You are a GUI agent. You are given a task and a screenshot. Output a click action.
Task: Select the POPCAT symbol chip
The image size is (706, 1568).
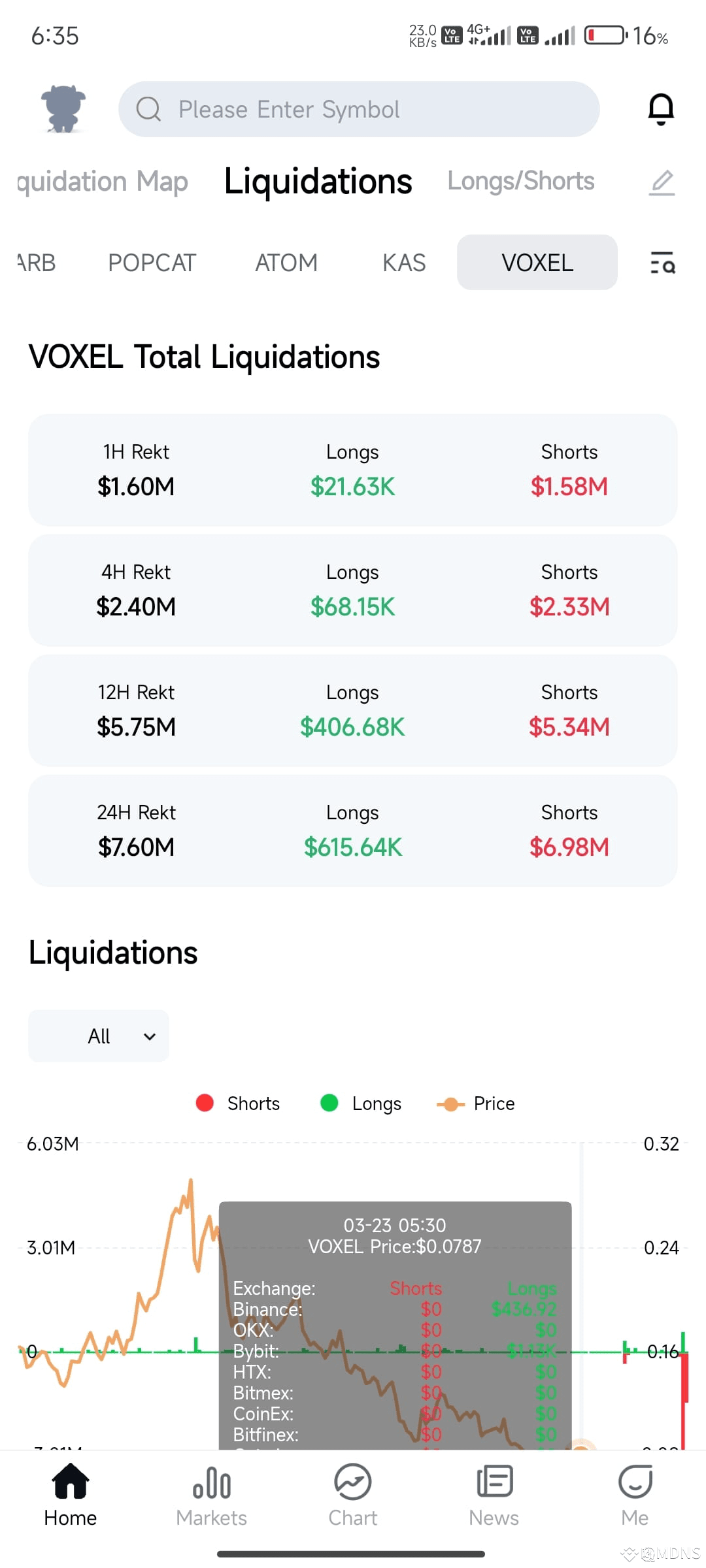152,263
